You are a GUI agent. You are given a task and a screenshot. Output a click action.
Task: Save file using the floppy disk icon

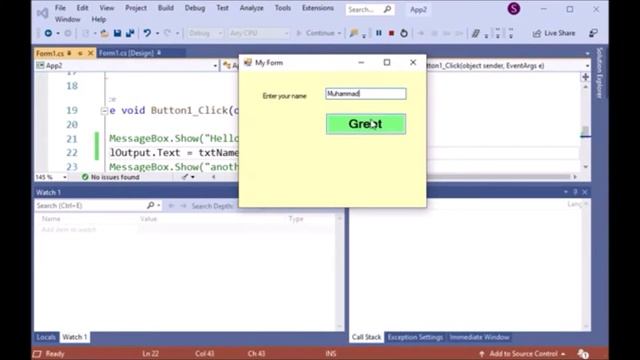(x=117, y=33)
